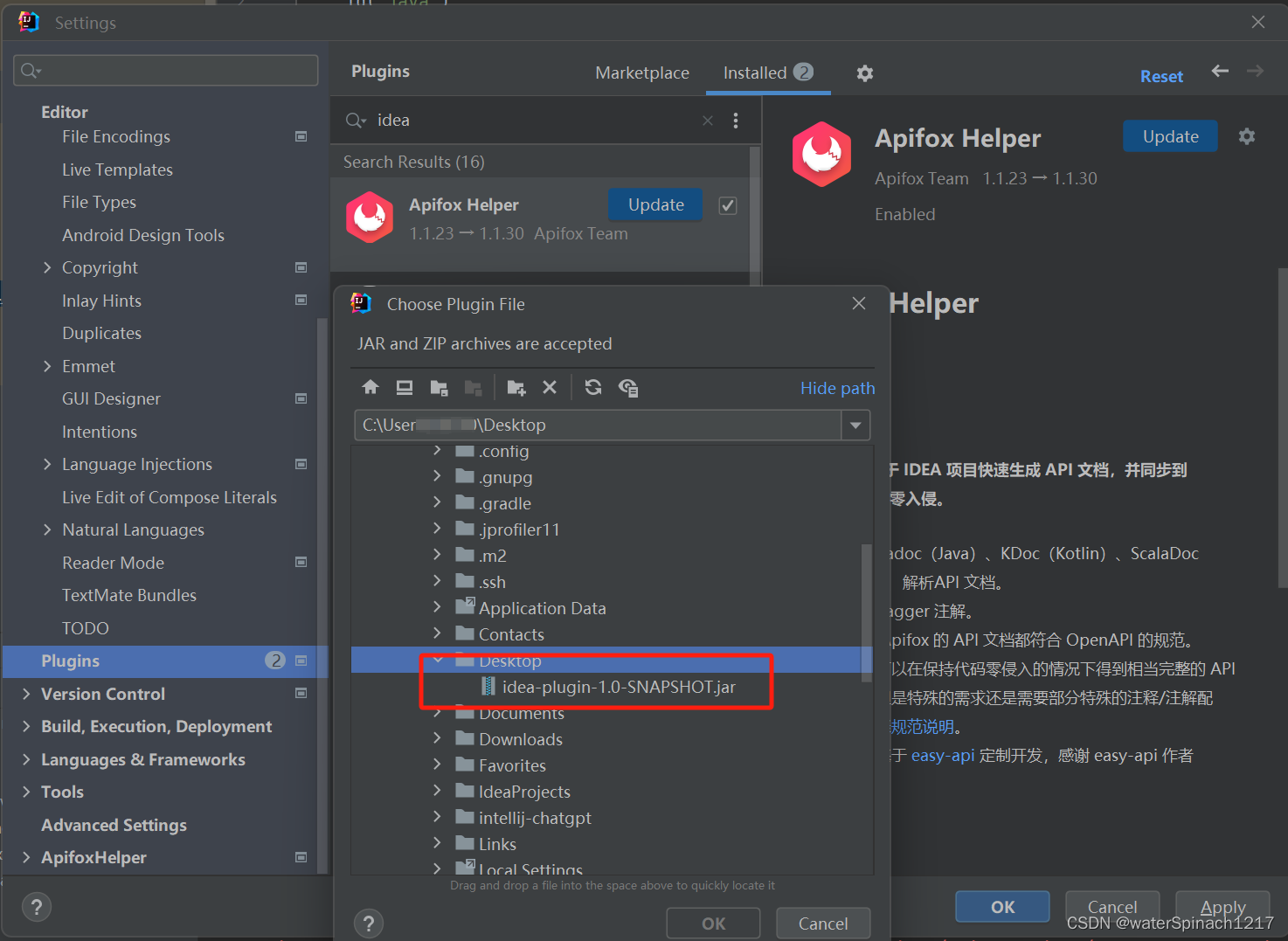The height and width of the screenshot is (941, 1288).
Task: Open Live Templates settings
Action: pyautogui.click(x=117, y=170)
